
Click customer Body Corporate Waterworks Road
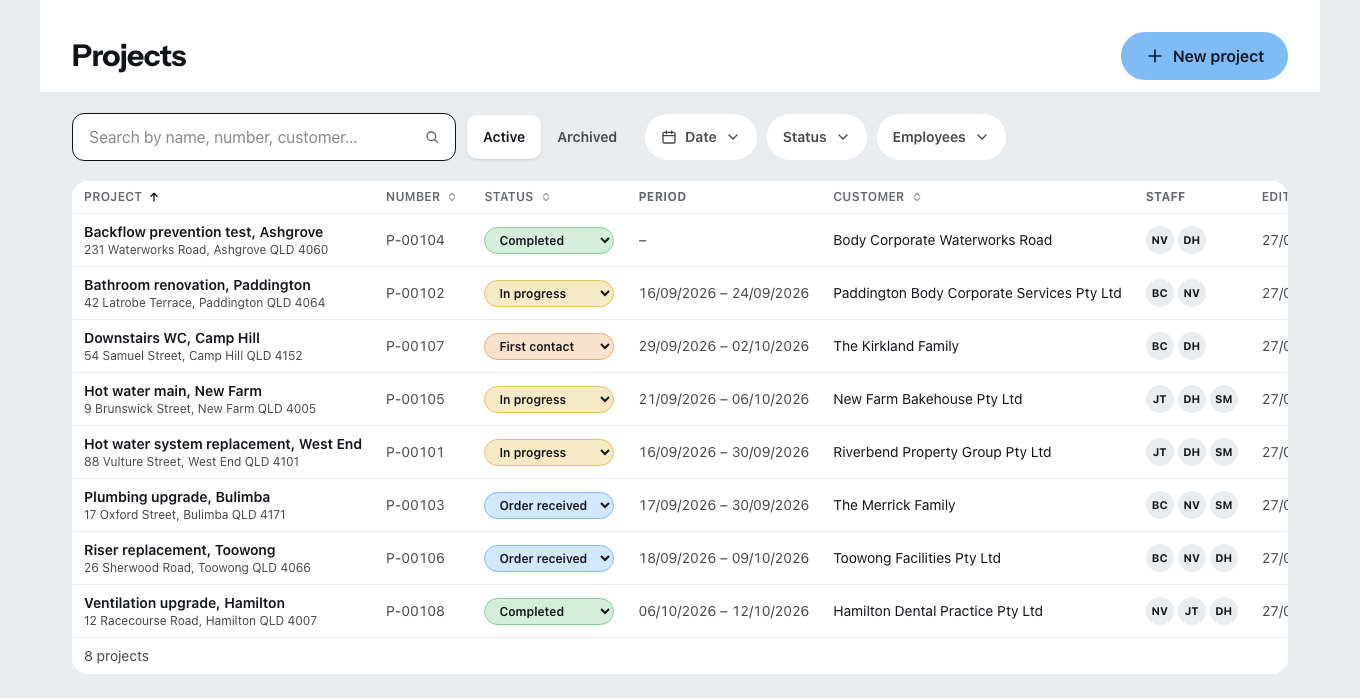(942, 240)
